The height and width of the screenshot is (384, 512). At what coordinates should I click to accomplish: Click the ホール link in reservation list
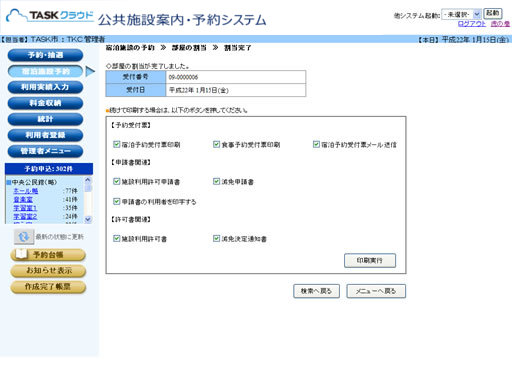click(x=26, y=191)
